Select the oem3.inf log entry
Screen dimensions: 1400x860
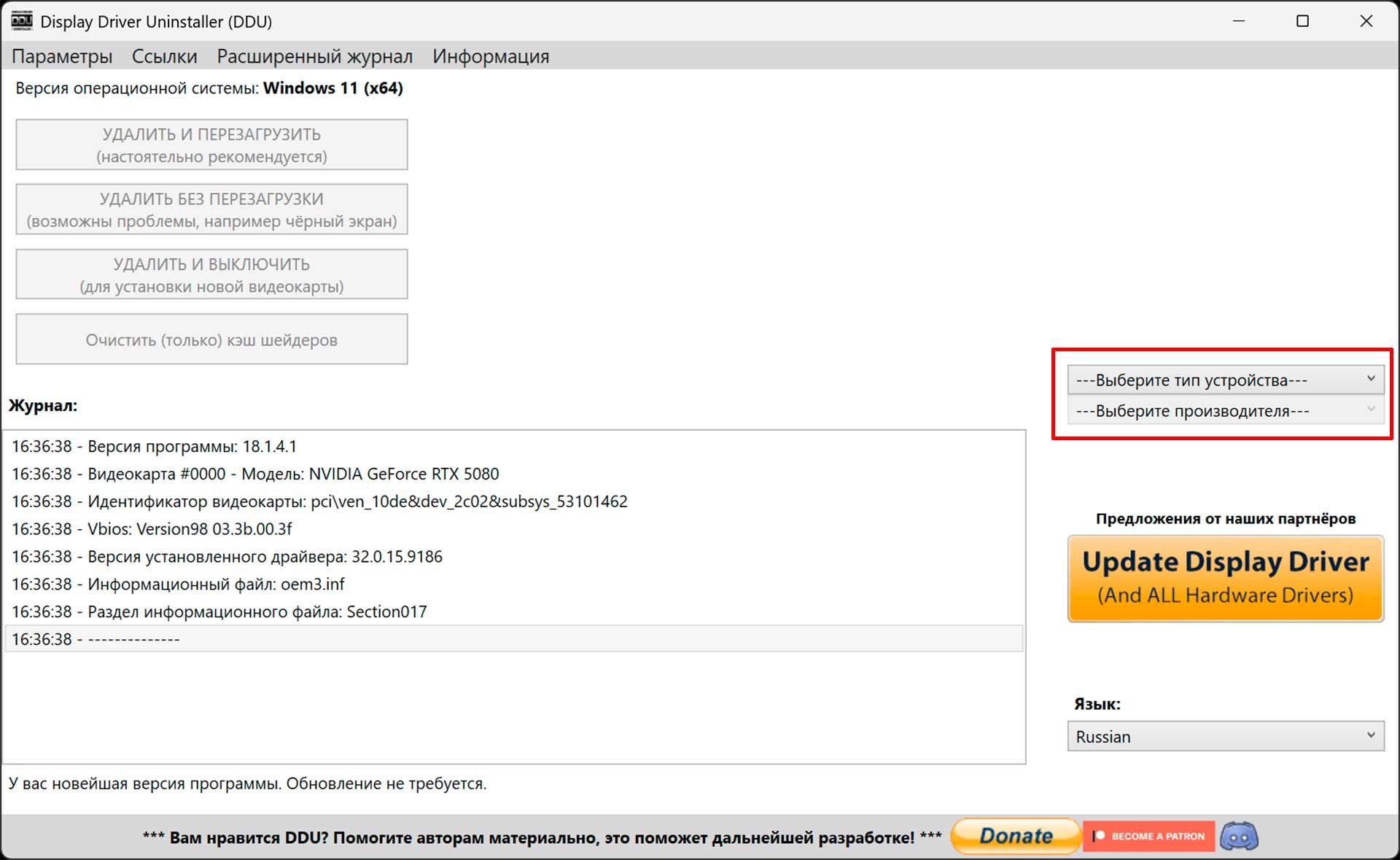pyautogui.click(x=178, y=584)
